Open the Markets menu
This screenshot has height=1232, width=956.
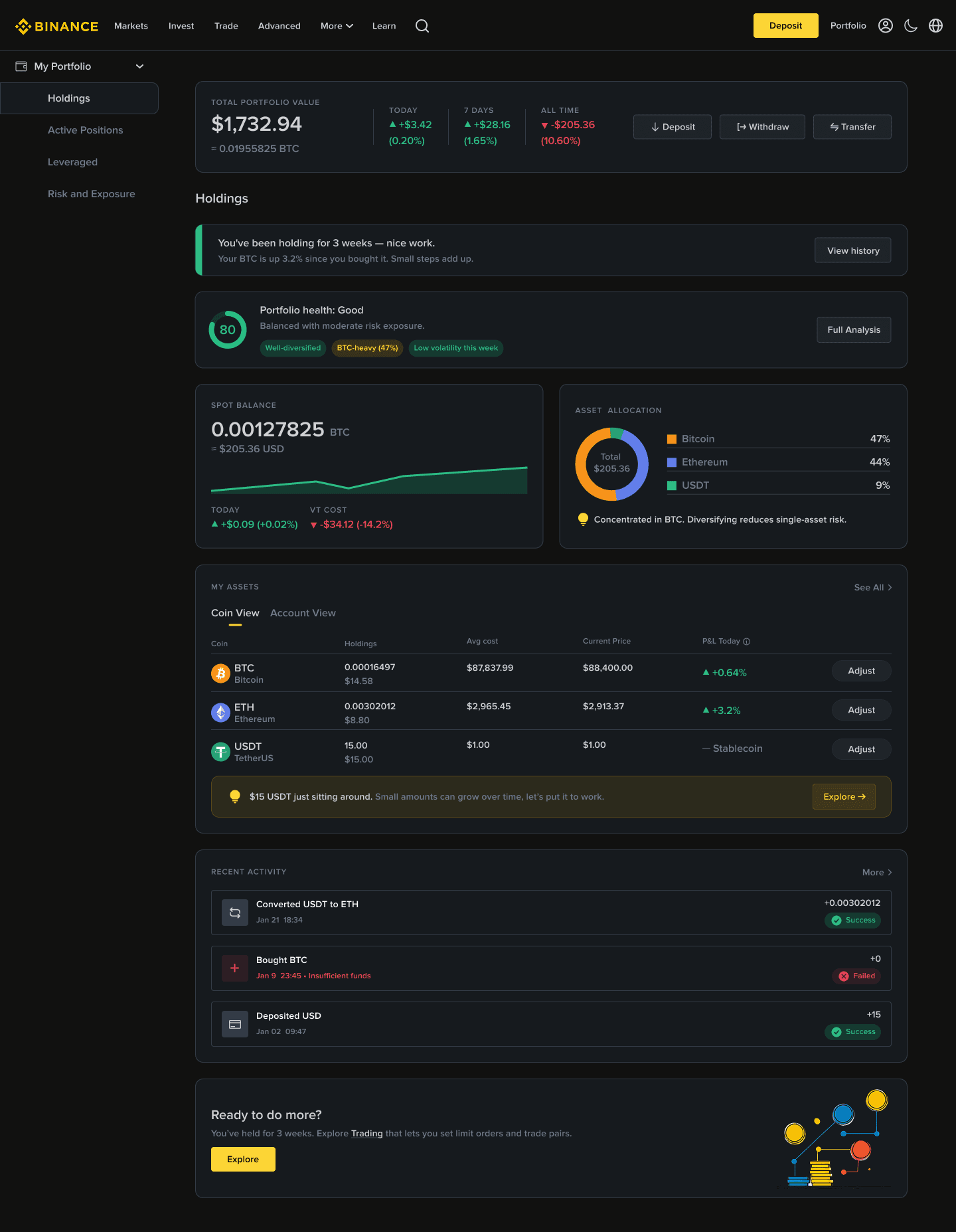(131, 26)
